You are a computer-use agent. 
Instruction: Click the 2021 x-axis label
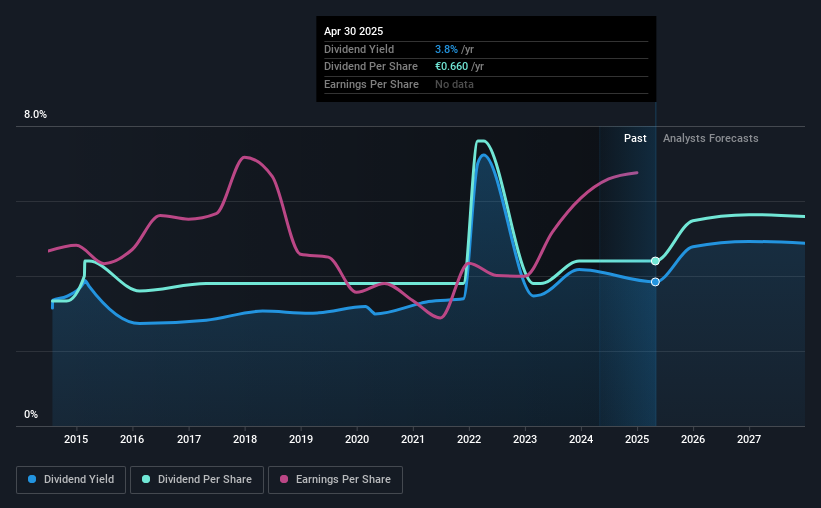click(x=413, y=439)
